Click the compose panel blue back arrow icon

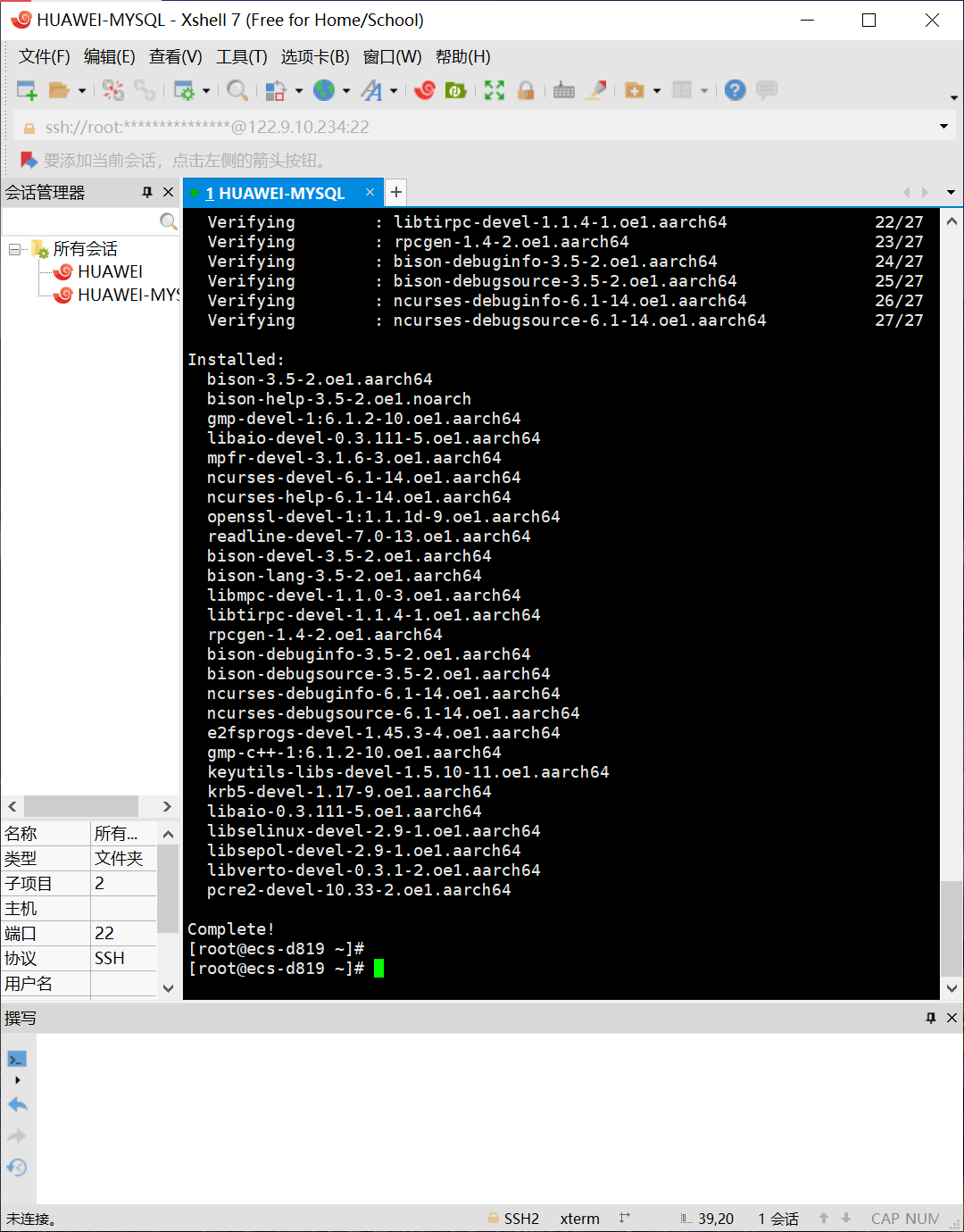pos(17,1105)
